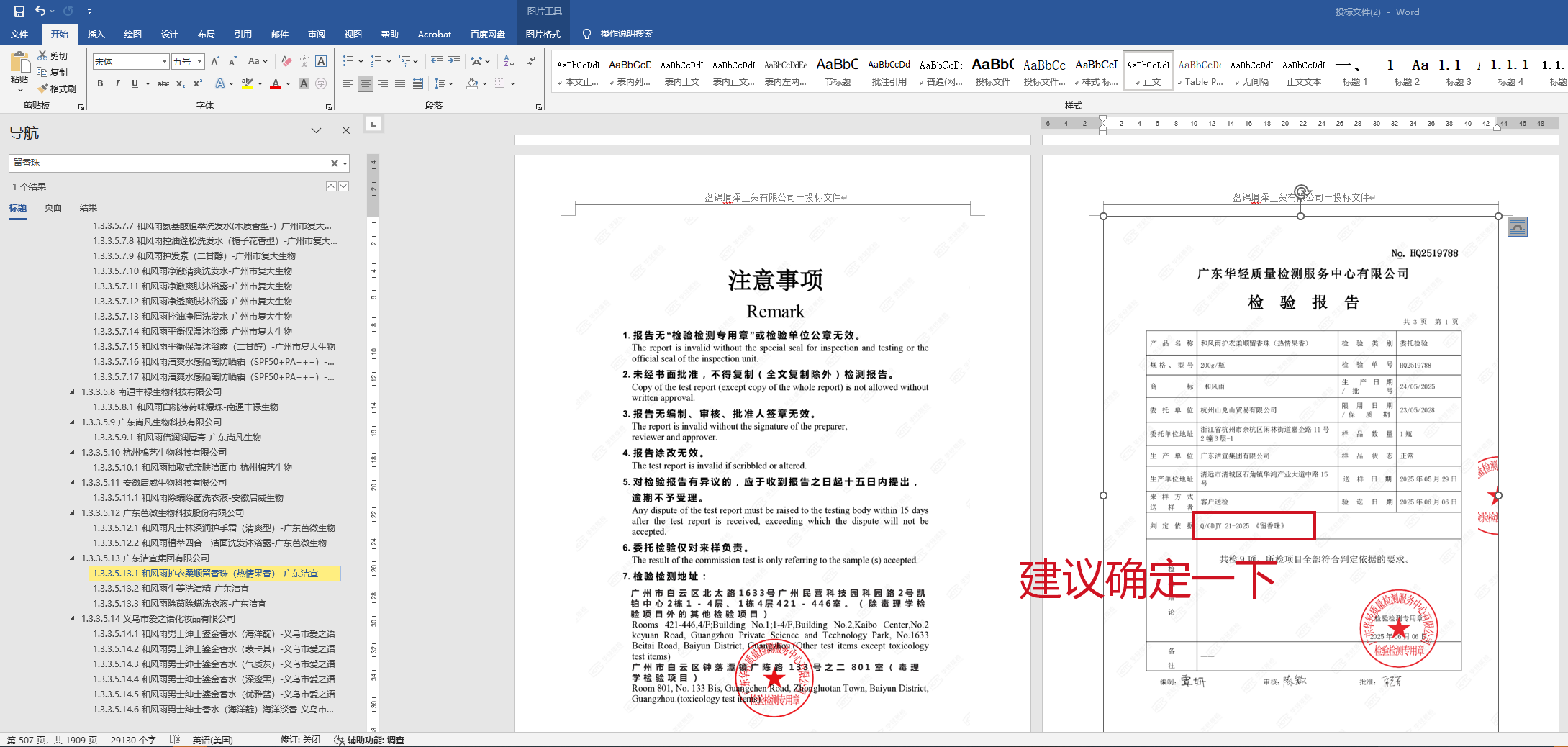This screenshot has width=1568, height=747.
Task: Insert an enclosed character
Action: coord(321,83)
